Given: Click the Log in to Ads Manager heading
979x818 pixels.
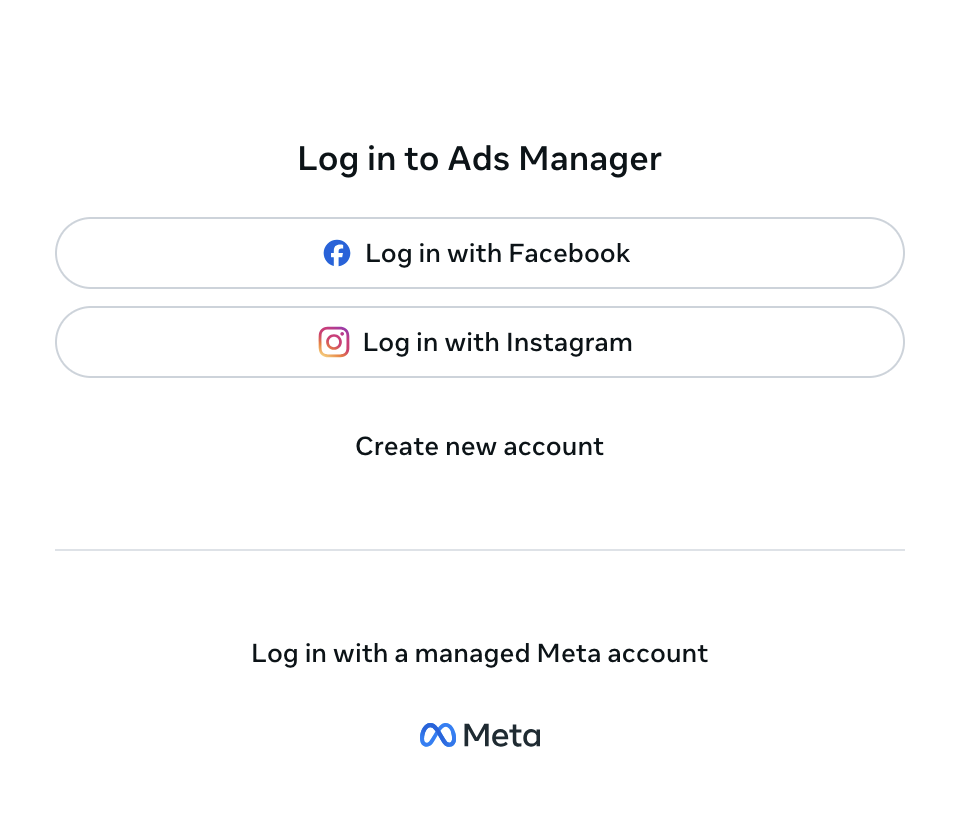Looking at the screenshot, I should tap(479, 159).
